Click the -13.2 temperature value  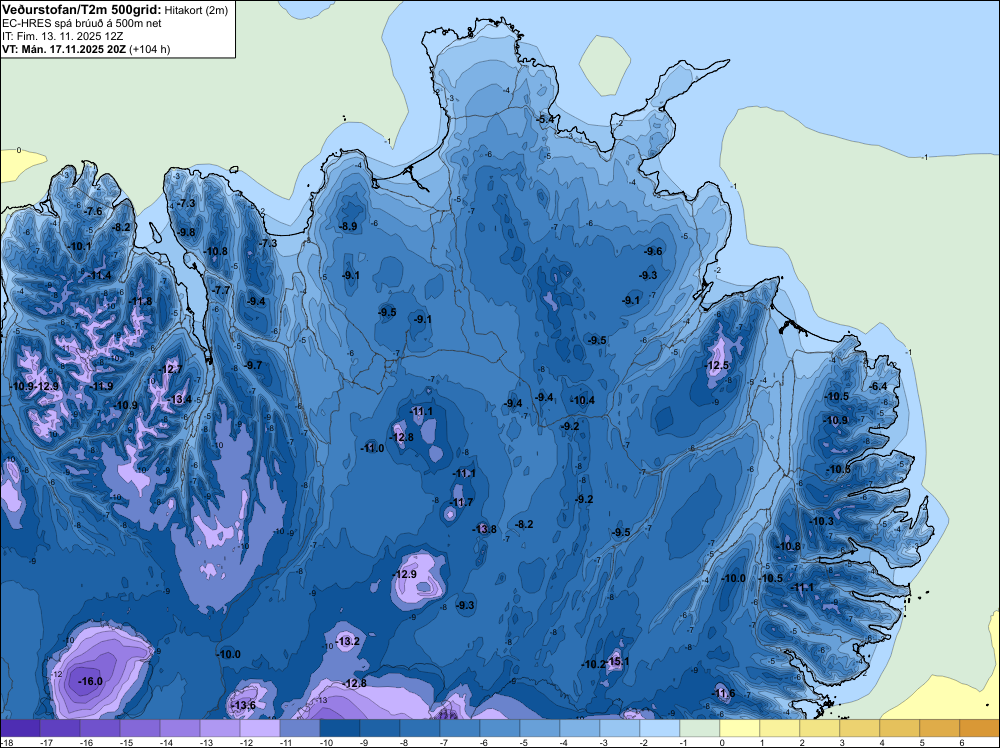click(348, 642)
